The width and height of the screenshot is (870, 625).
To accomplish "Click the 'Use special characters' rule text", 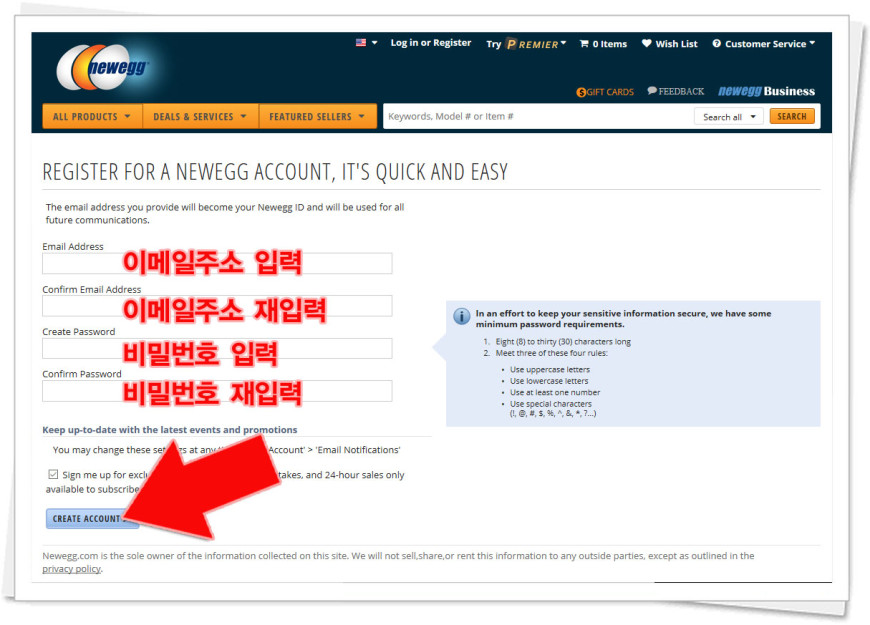I will (551, 404).
